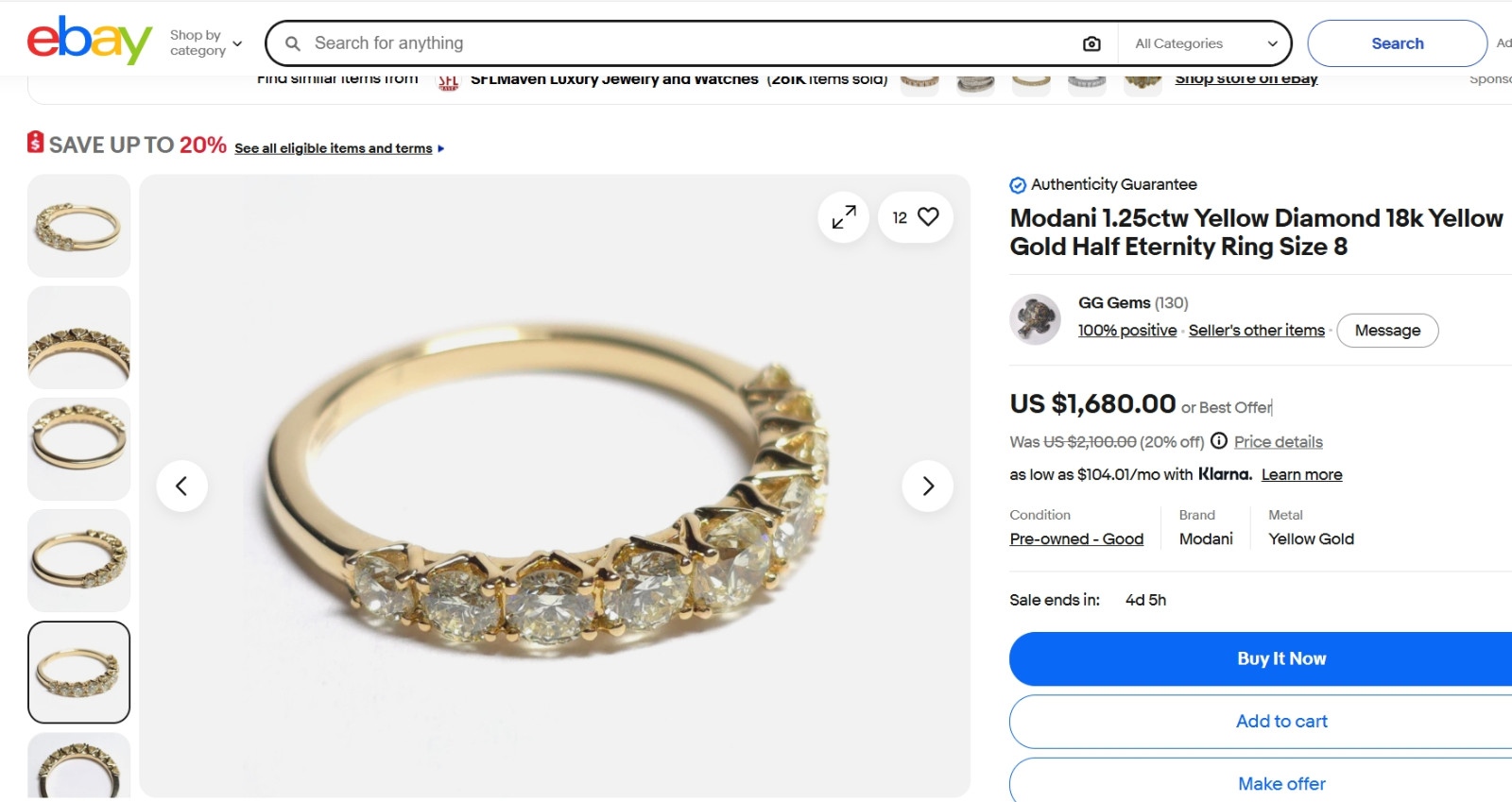This screenshot has width=1512, height=802.
Task: Show the next ring image
Action: point(928,486)
